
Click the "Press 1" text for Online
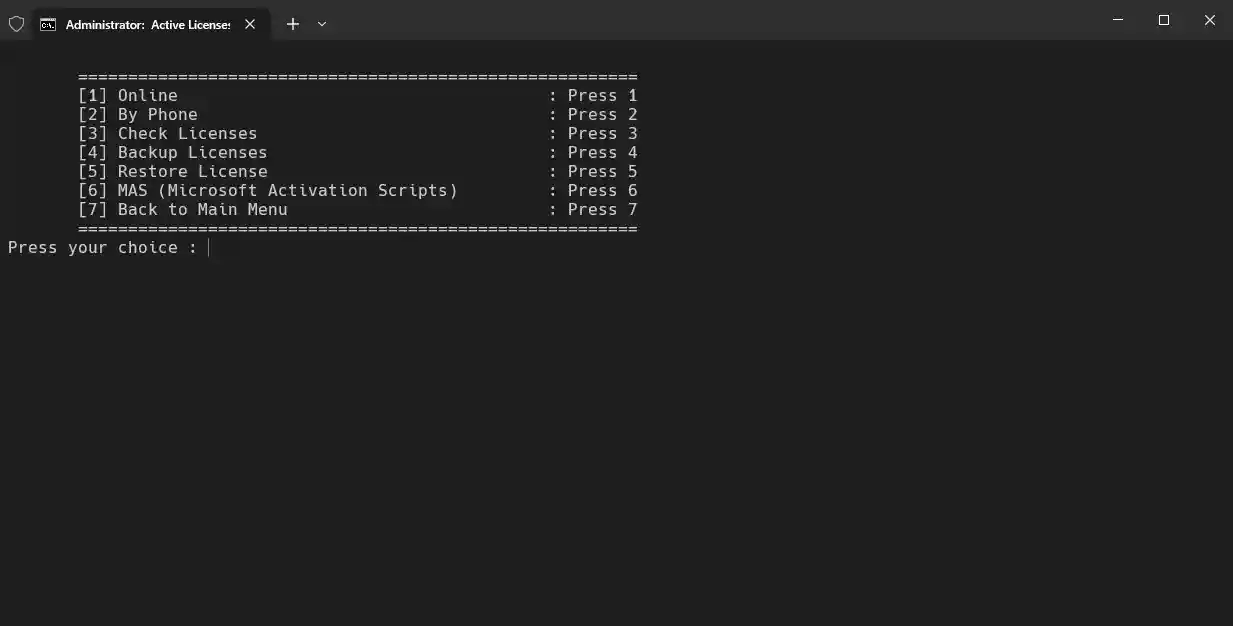click(602, 96)
